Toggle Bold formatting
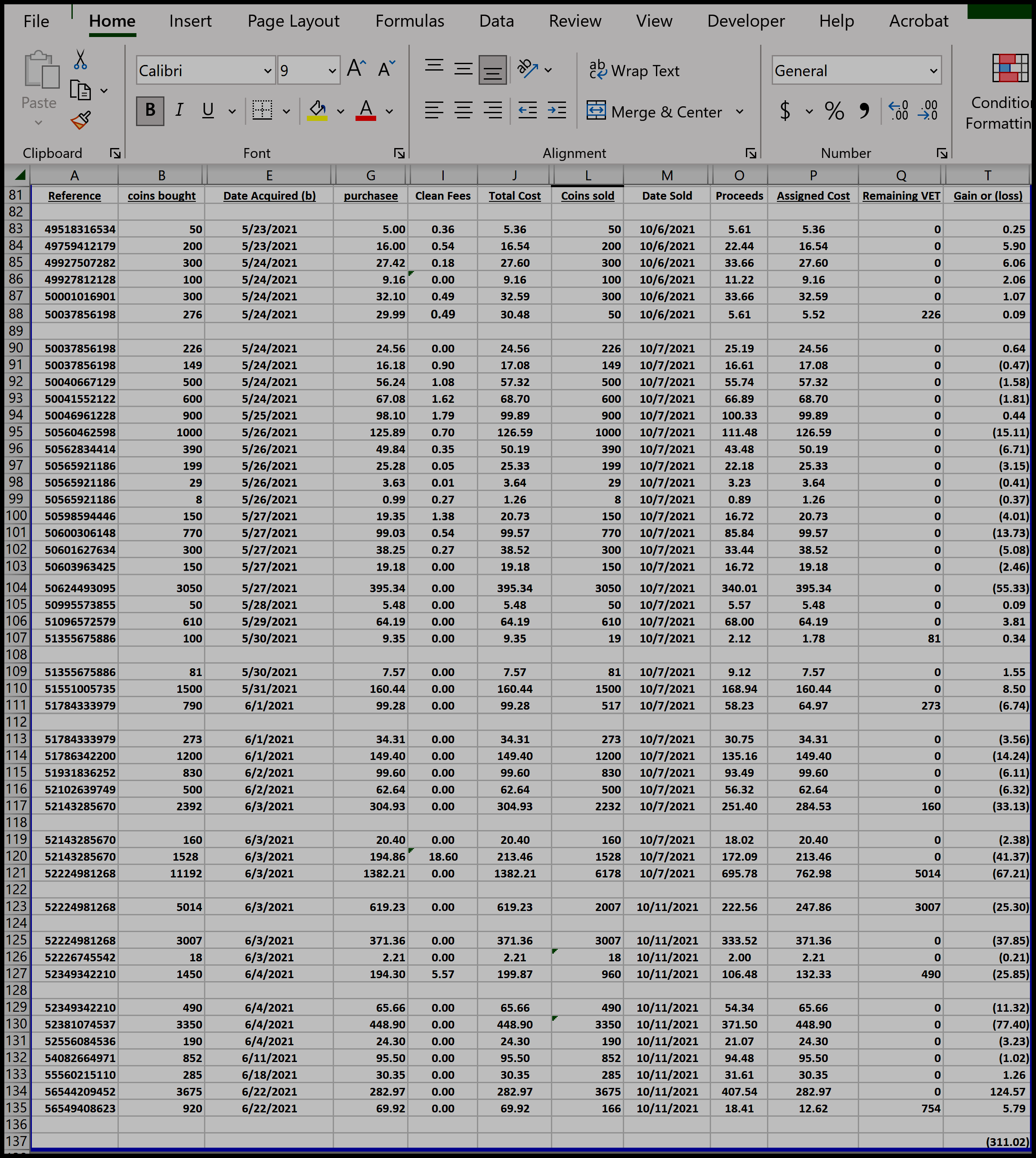Viewport: 1036px width, 1158px height. (x=150, y=111)
